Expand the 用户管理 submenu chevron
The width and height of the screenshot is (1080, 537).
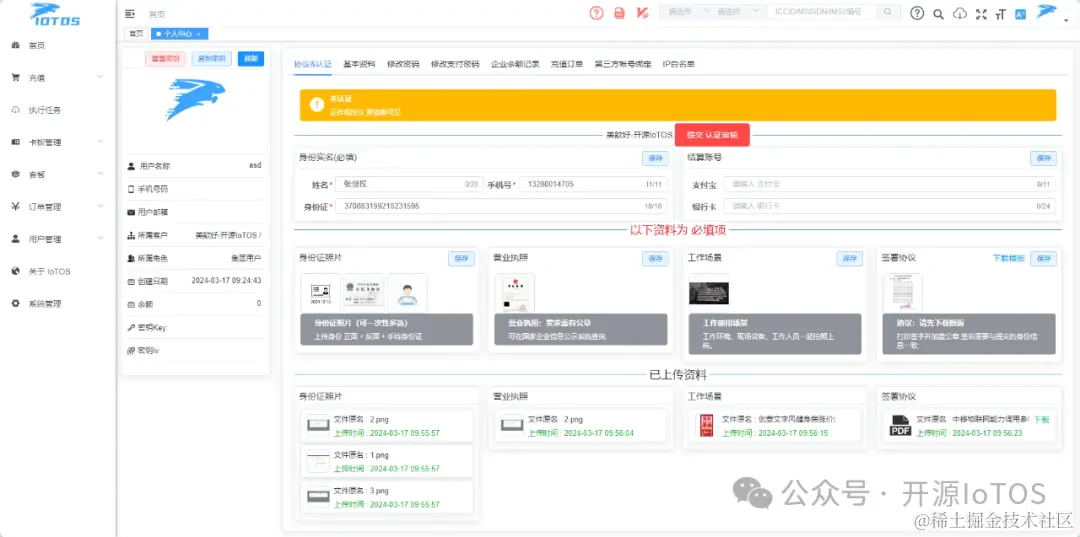coord(101,238)
